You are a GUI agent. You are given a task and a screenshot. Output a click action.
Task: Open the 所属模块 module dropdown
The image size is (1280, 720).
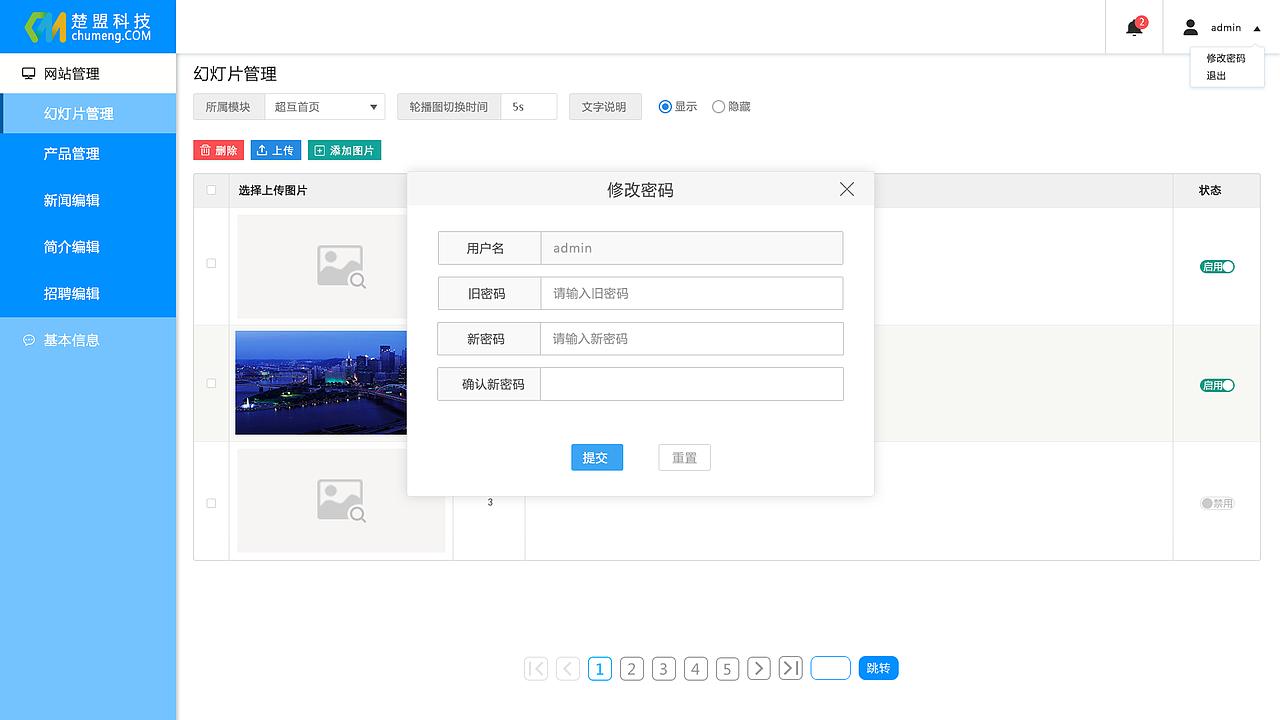[324, 106]
